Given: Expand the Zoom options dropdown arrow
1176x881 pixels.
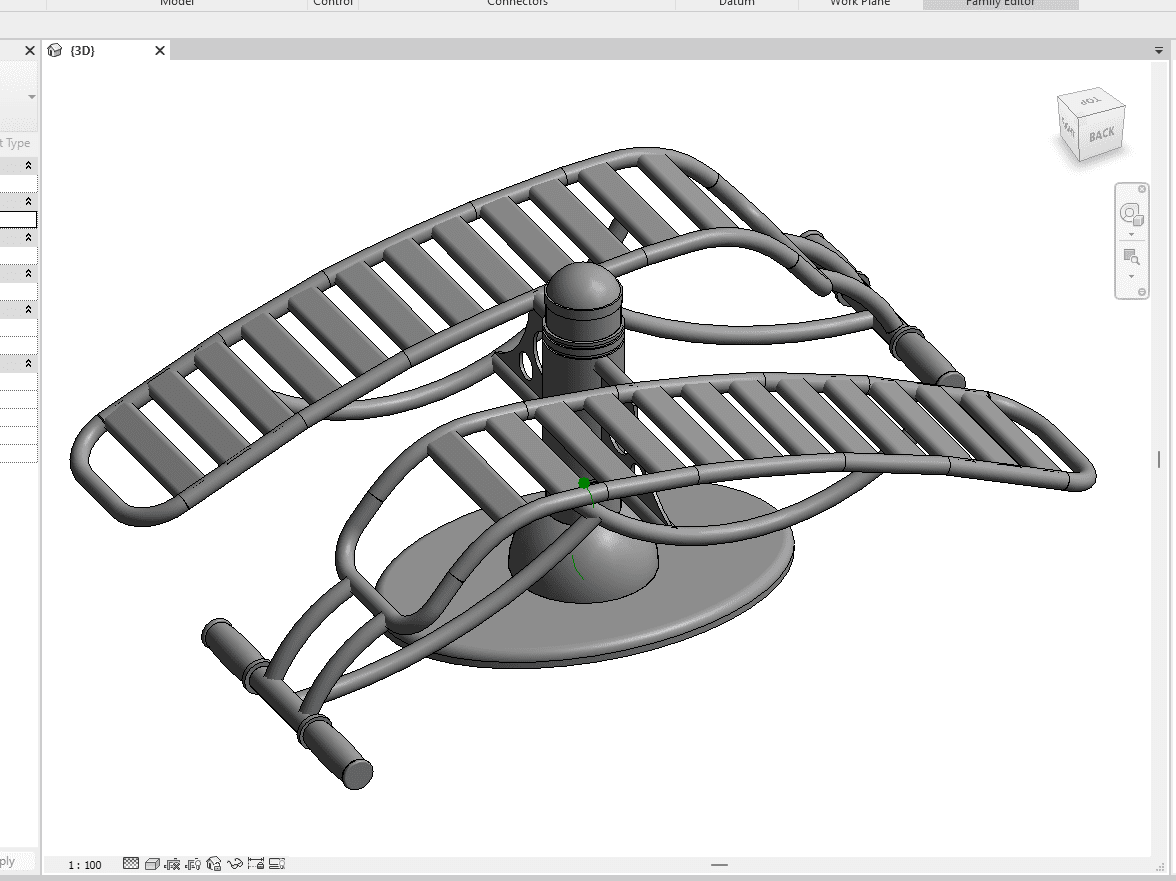Looking at the screenshot, I should (x=1131, y=276).
